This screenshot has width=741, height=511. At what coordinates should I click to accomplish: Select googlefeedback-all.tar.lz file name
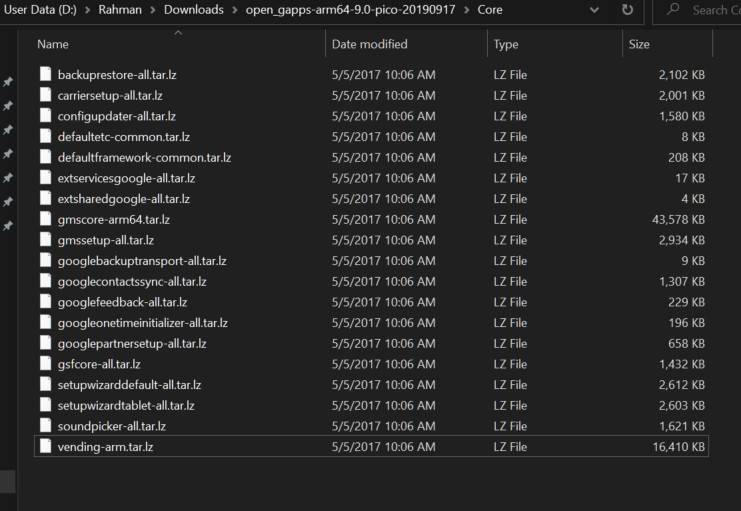pos(122,302)
